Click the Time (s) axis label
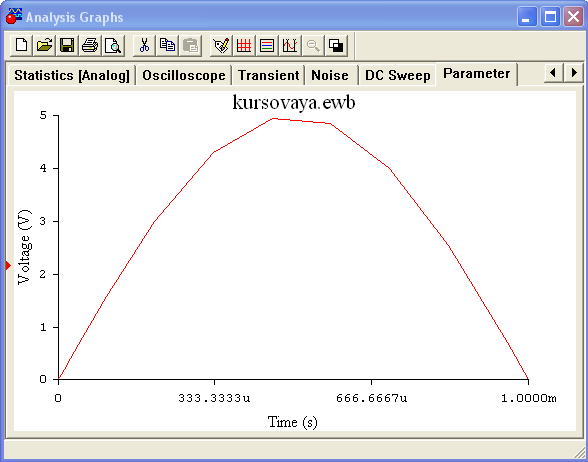588x462 pixels. click(292, 422)
